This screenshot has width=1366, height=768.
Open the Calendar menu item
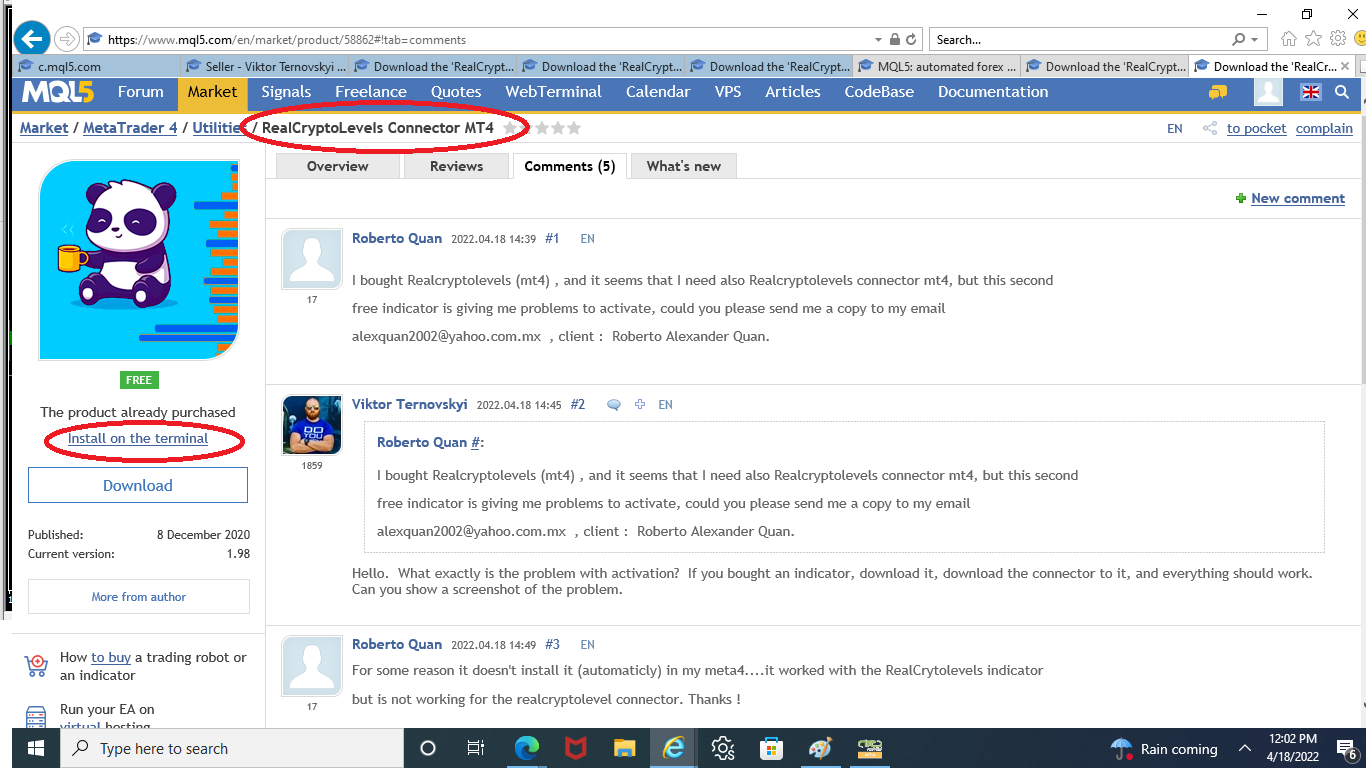(x=658, y=92)
